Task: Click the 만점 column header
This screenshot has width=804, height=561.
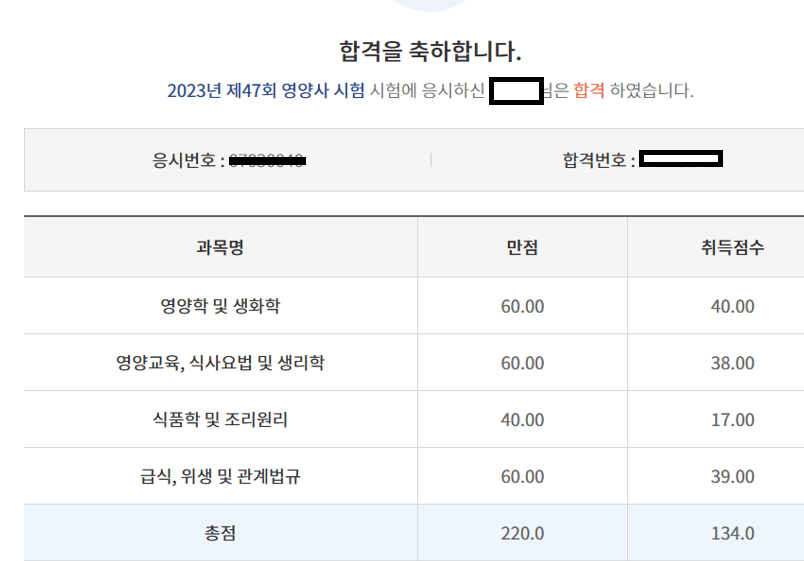Action: click(522, 248)
